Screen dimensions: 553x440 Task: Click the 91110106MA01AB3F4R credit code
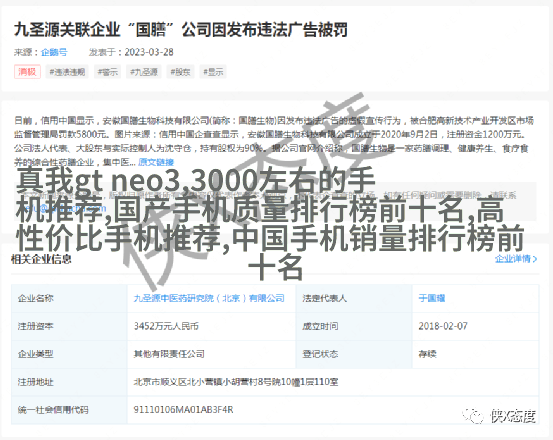183,410
